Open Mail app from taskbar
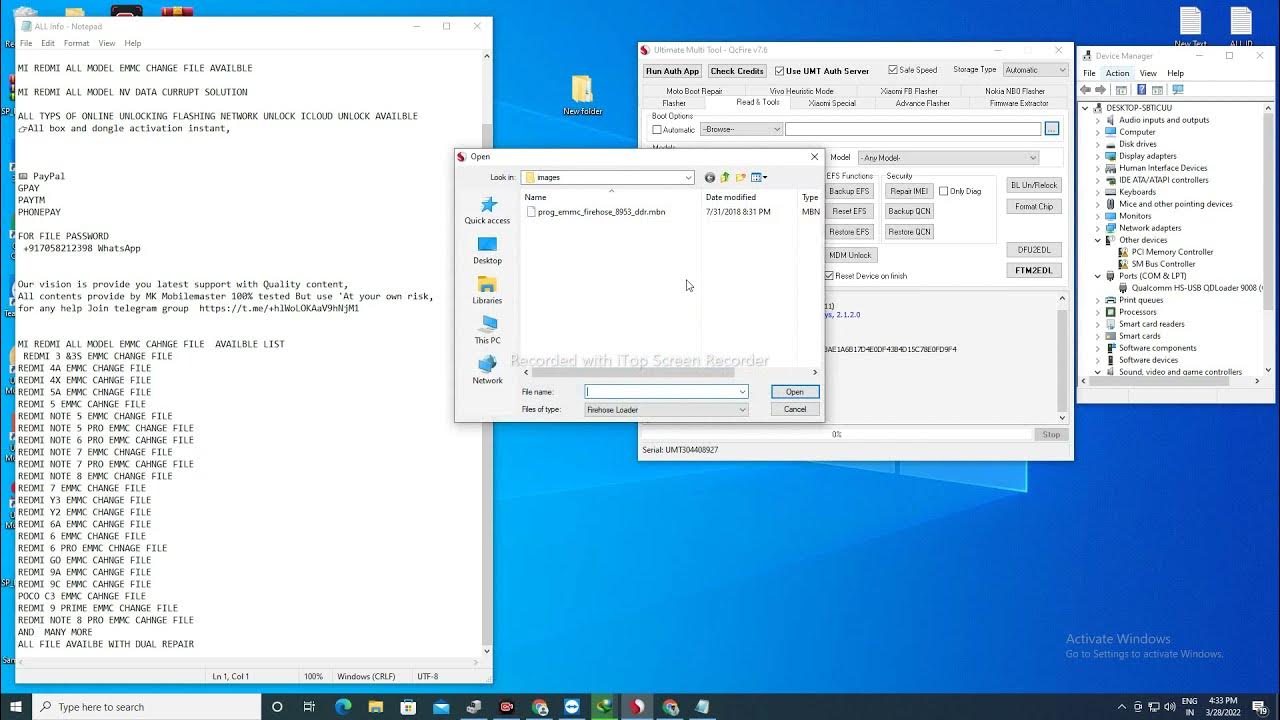Image resolution: width=1280 pixels, height=720 pixels. pyautogui.click(x=441, y=707)
